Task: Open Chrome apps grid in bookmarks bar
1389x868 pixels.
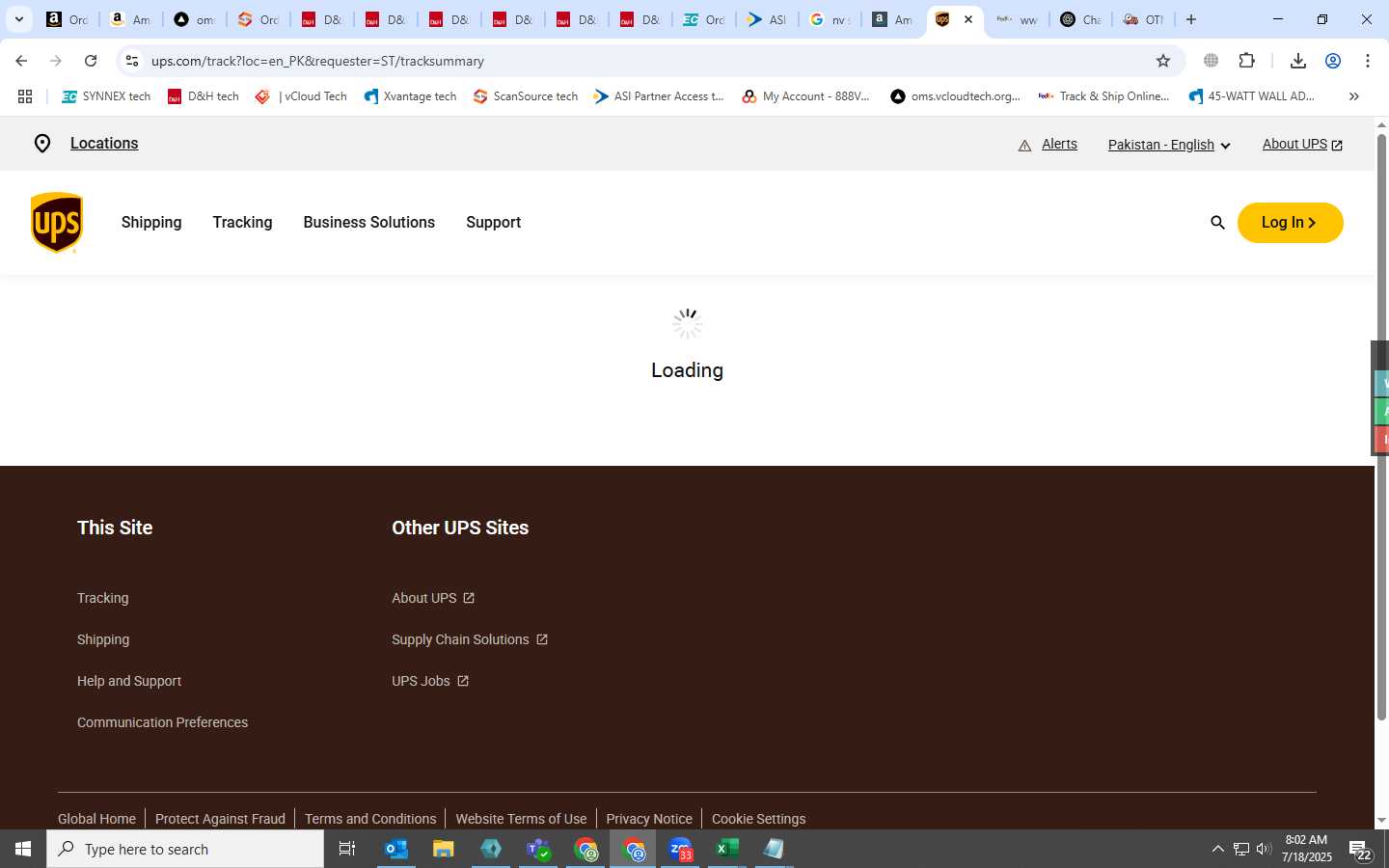Action: (25, 96)
